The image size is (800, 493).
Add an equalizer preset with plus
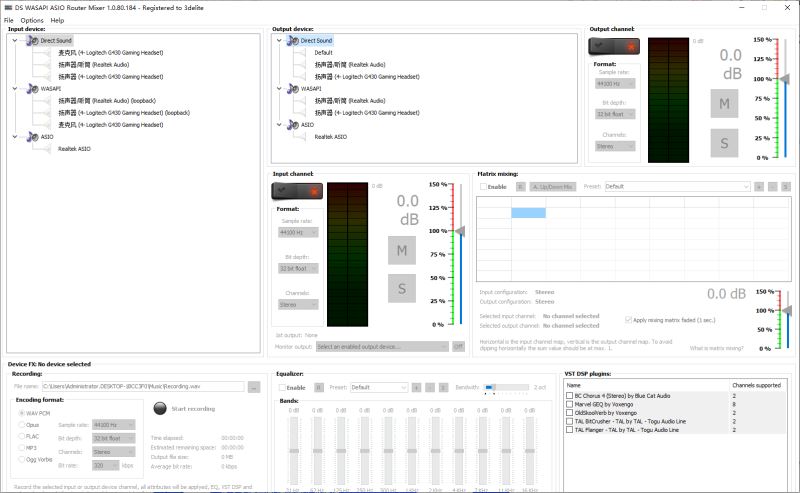(x=416, y=387)
